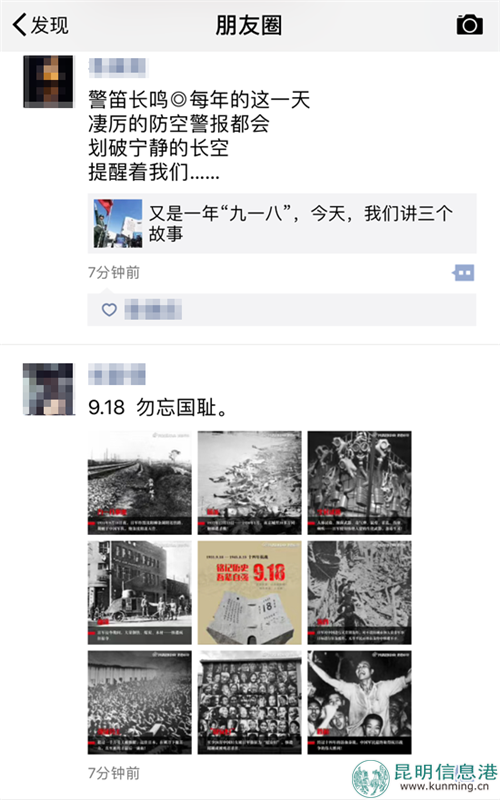Tap the heart icon in the likes bar
Image resolution: width=500 pixels, height=800 pixels.
pyautogui.click(x=109, y=310)
